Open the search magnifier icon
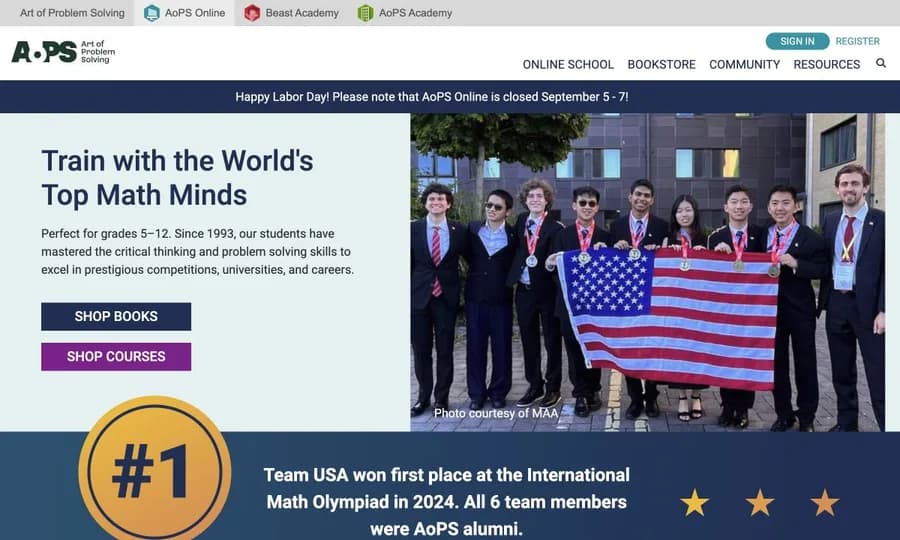Viewport: 900px width, 540px height. (880, 63)
